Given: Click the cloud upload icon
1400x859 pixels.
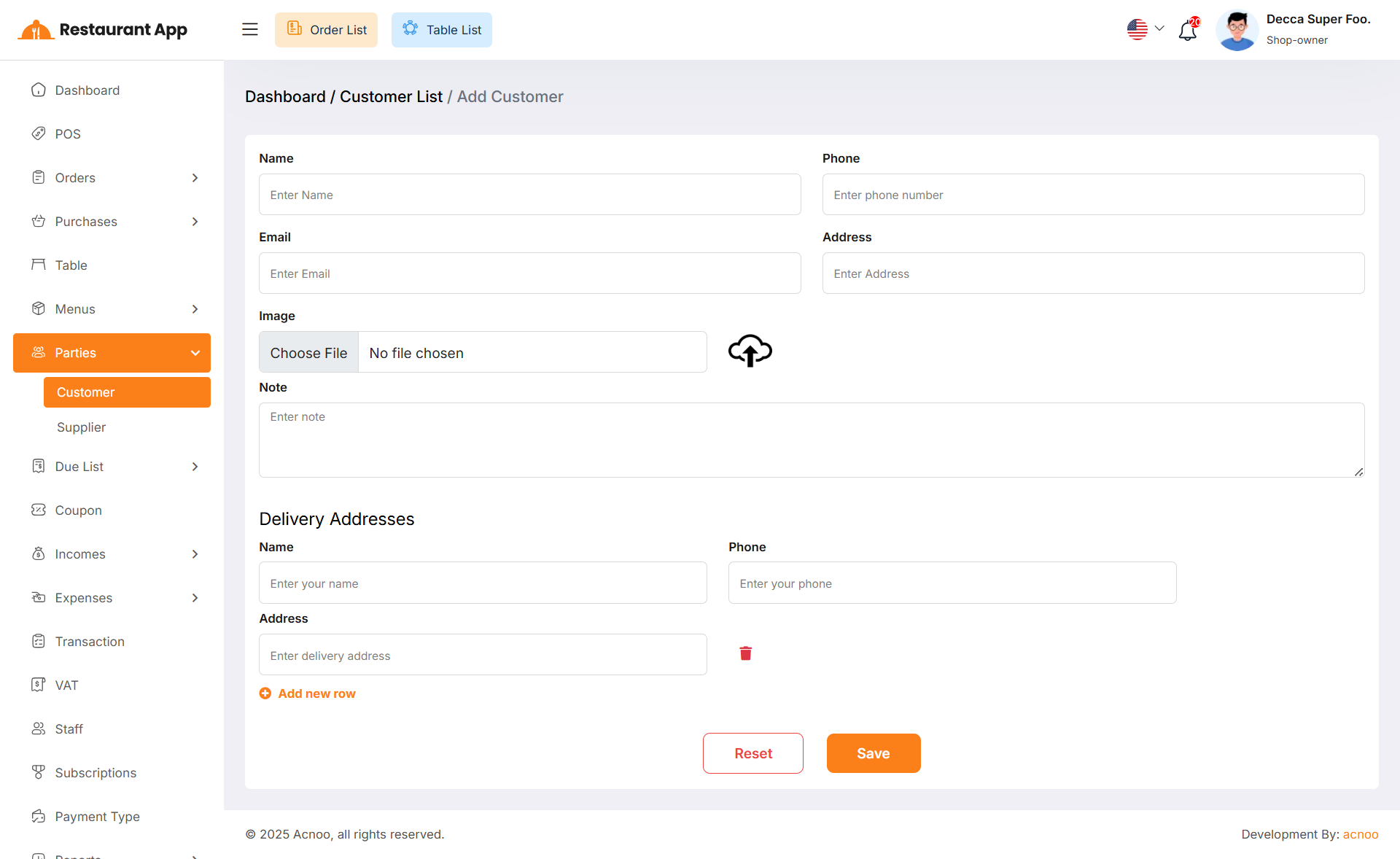Looking at the screenshot, I should (750, 351).
